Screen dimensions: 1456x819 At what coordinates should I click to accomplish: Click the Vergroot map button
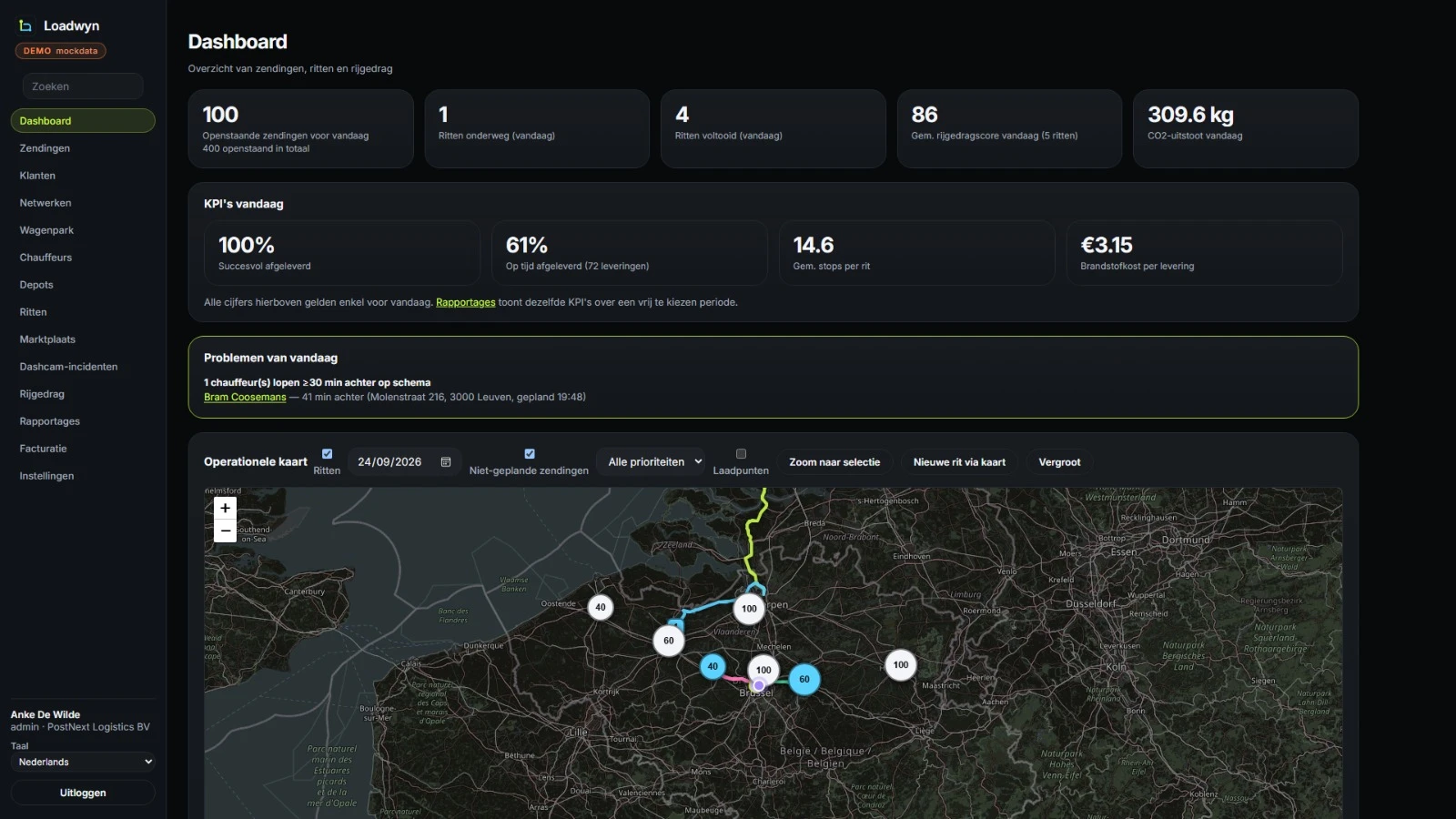(1059, 462)
